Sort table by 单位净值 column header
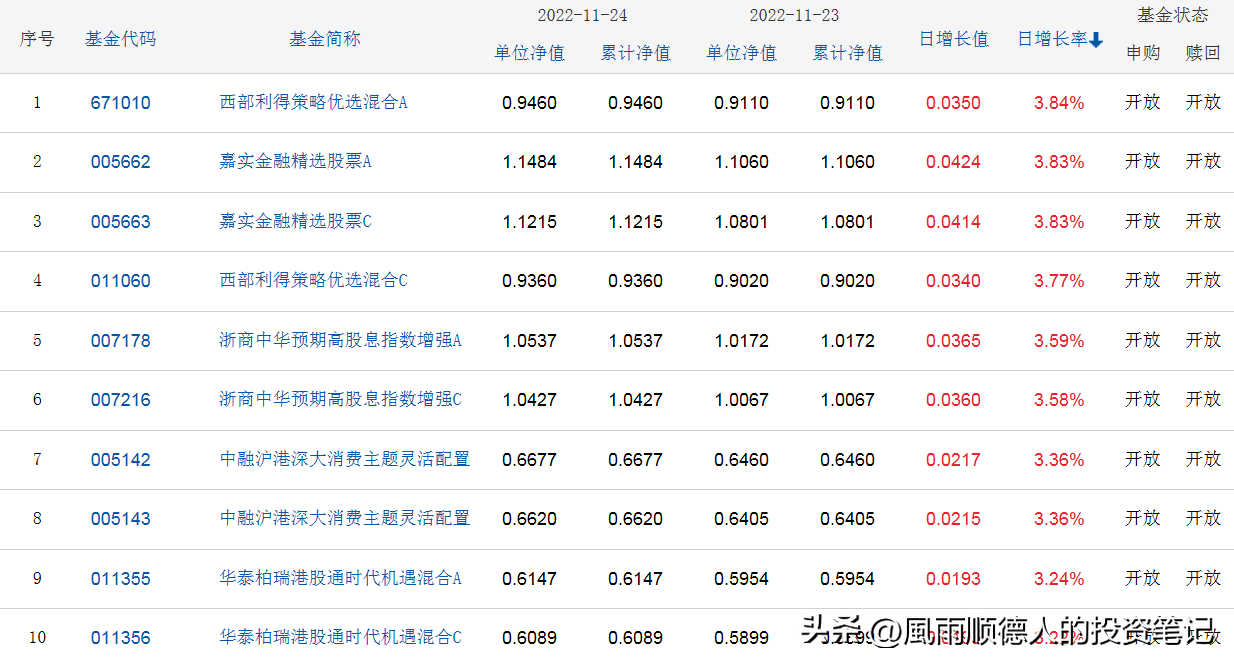This screenshot has width=1234, height=665. coord(530,53)
